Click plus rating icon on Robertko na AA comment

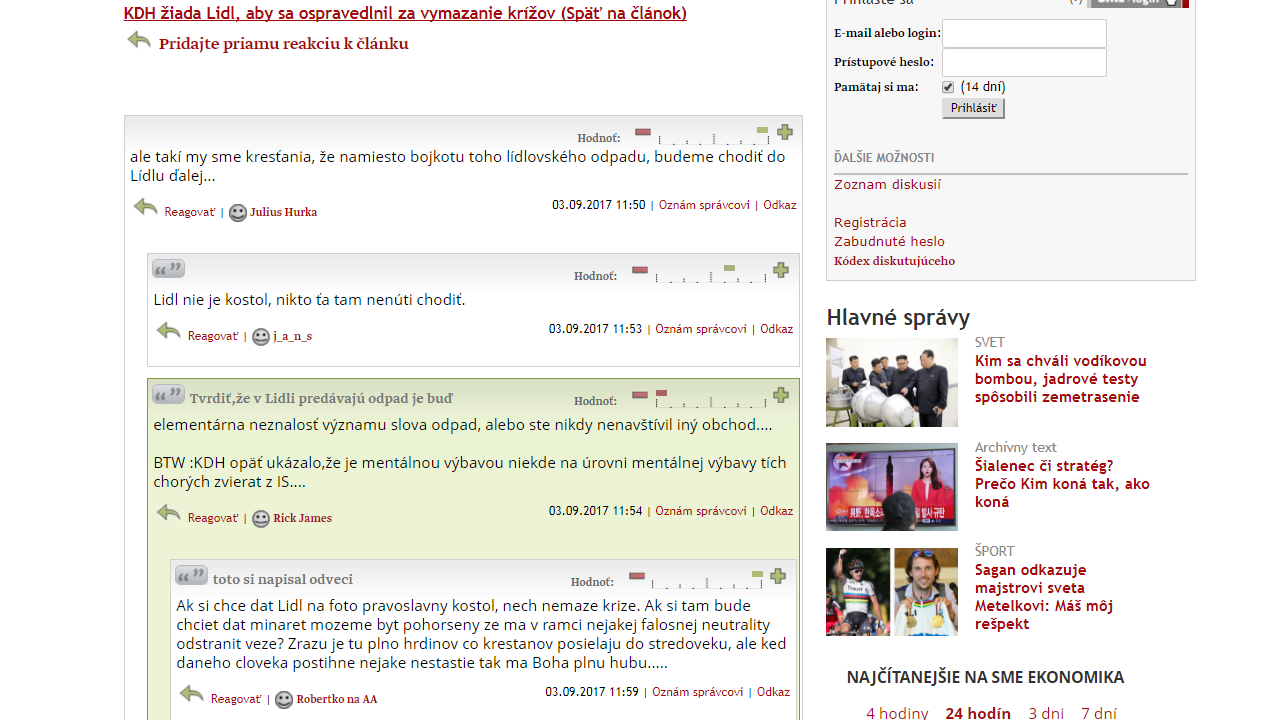tap(778, 576)
